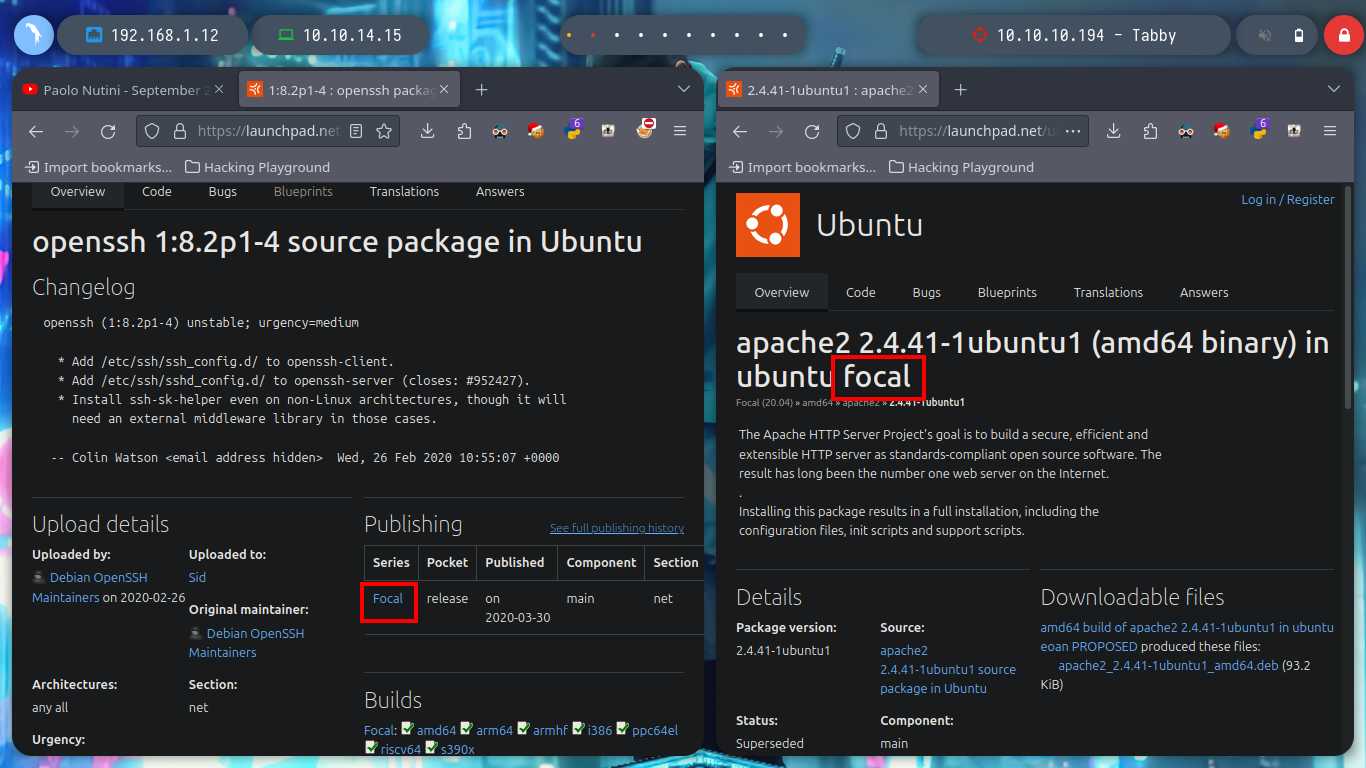This screenshot has height=768, width=1366.
Task: Open page actions ellipsis in right address bar
Action: coord(1073,131)
